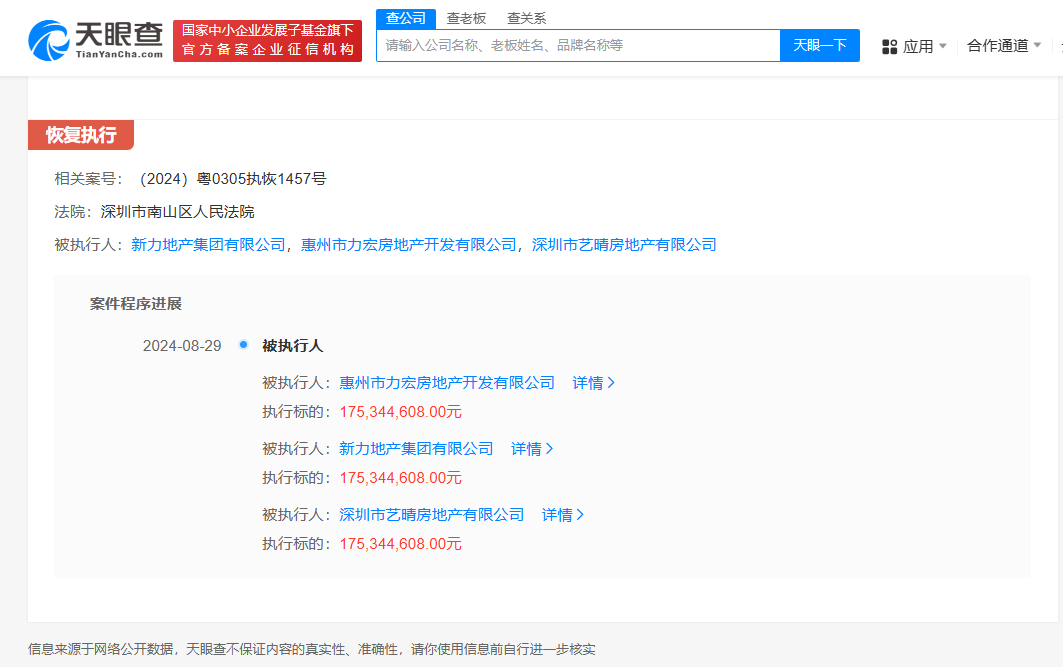This screenshot has width=1063, height=667.
Task: Switch to the 查老板 tab
Action: [x=466, y=17]
